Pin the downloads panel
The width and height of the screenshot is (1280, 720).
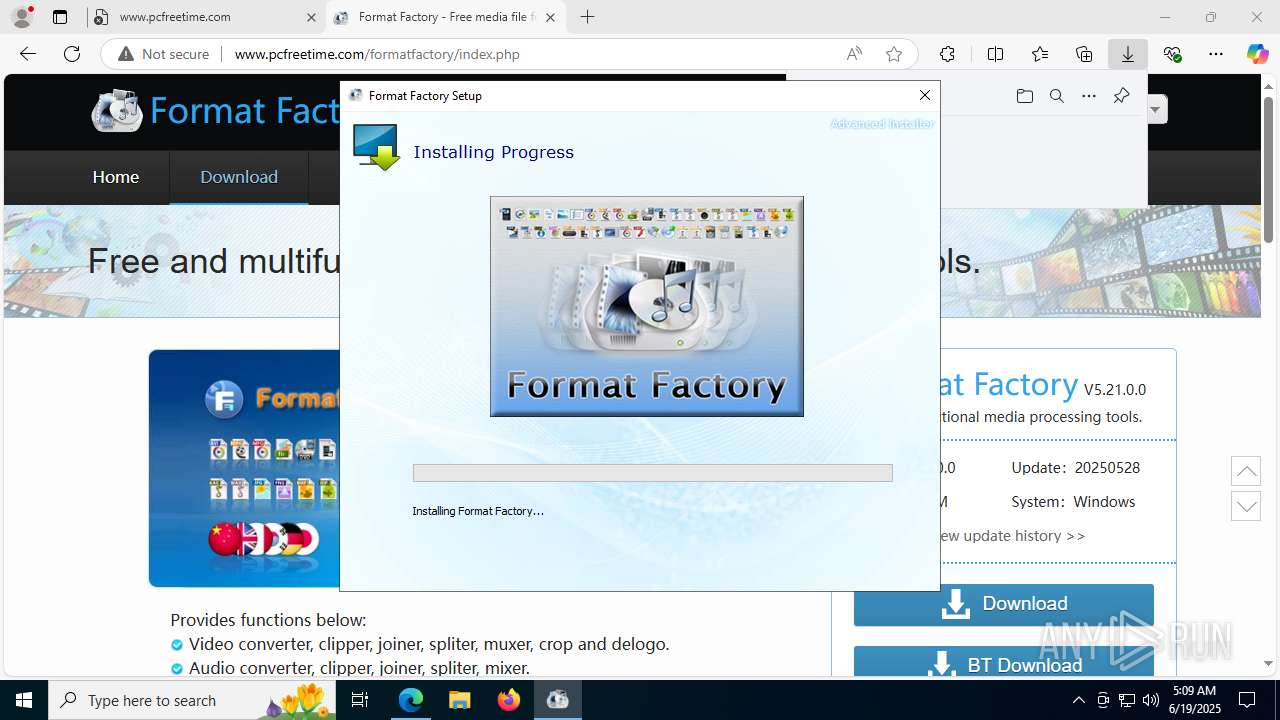click(1121, 96)
